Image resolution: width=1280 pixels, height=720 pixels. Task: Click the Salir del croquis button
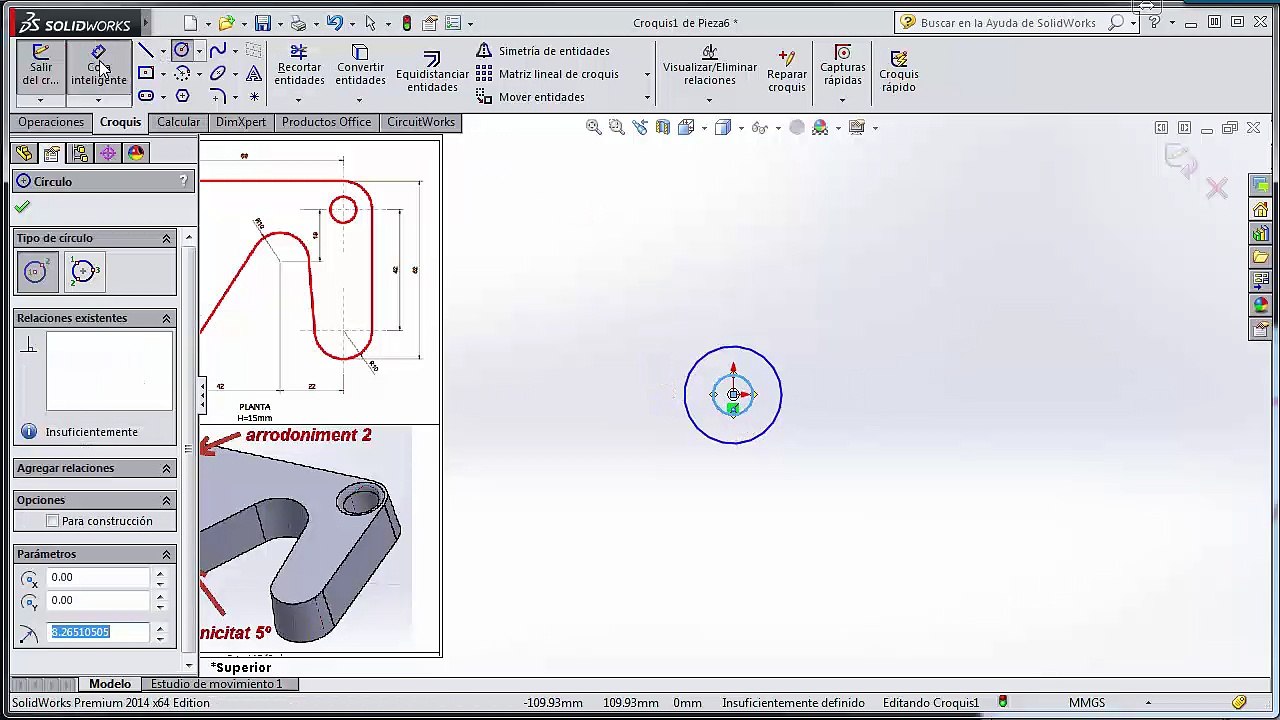click(41, 66)
